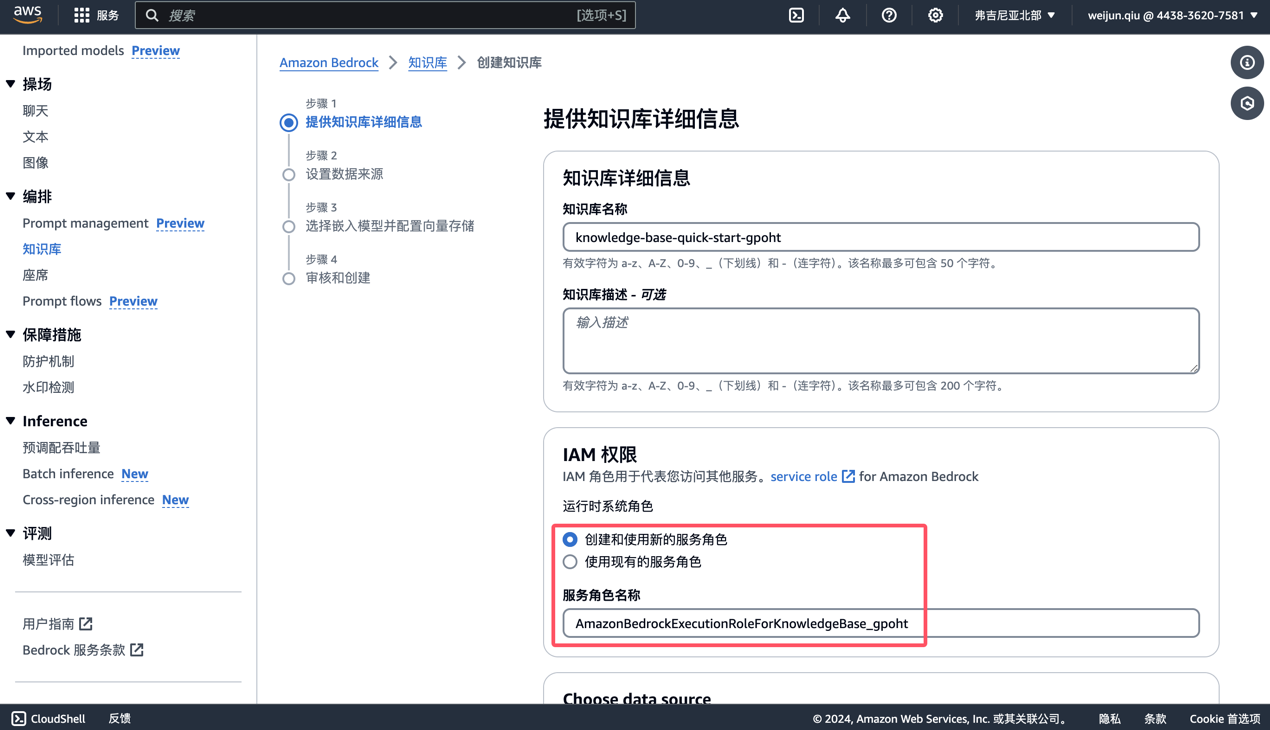Open 模型评估 in the sidebar

click(x=48, y=560)
